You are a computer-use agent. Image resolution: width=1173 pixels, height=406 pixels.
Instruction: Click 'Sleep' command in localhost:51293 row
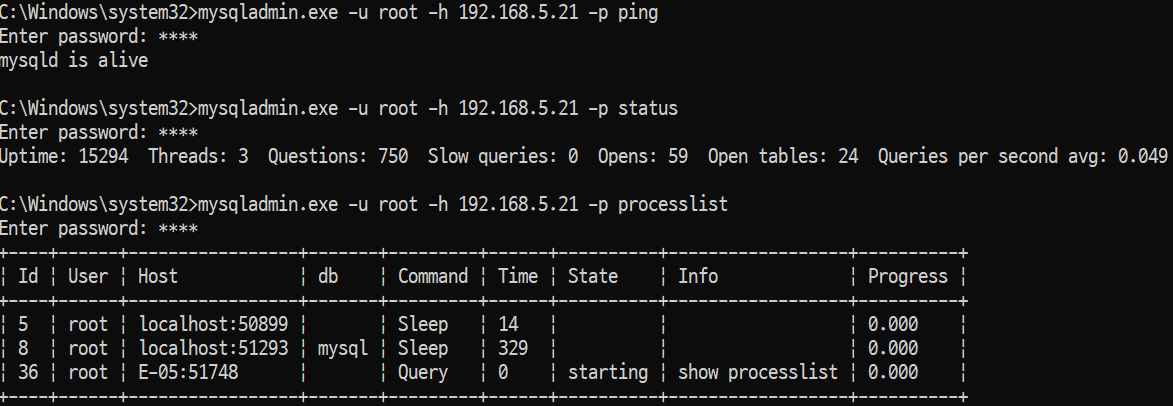[423, 348]
